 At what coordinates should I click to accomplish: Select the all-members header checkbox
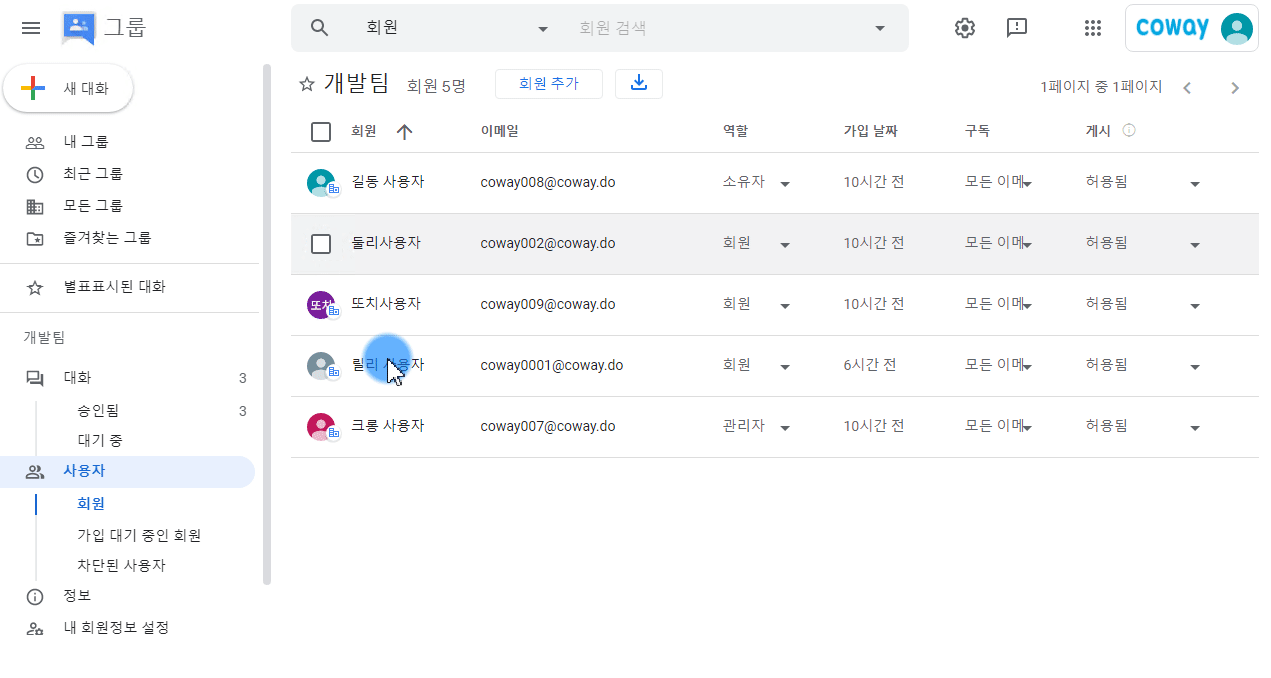tap(321, 131)
